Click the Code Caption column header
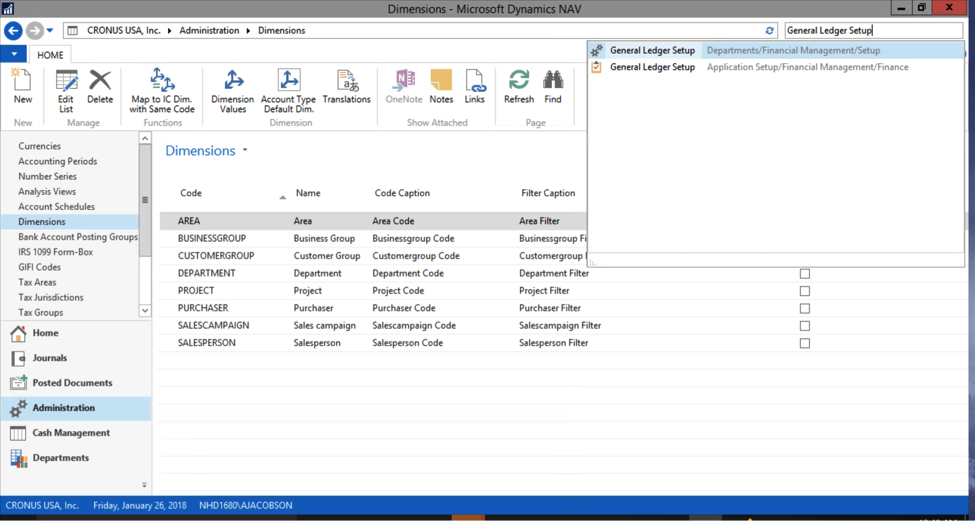This screenshot has width=975, height=521. 402,193
